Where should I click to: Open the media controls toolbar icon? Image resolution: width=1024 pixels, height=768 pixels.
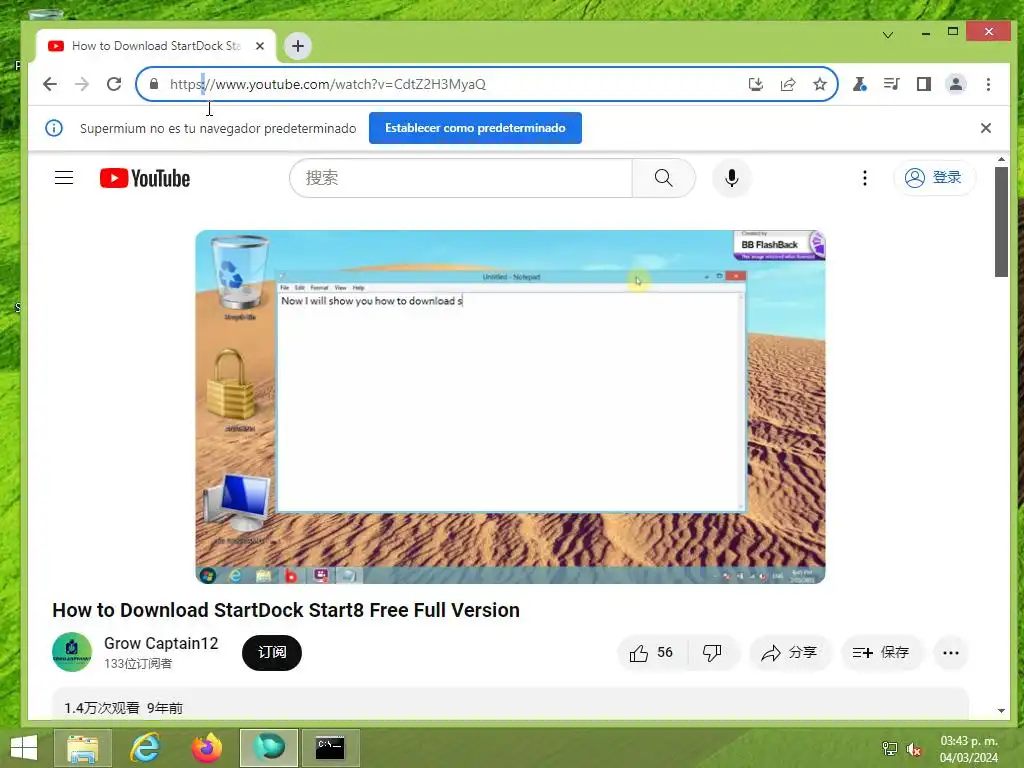coord(891,84)
